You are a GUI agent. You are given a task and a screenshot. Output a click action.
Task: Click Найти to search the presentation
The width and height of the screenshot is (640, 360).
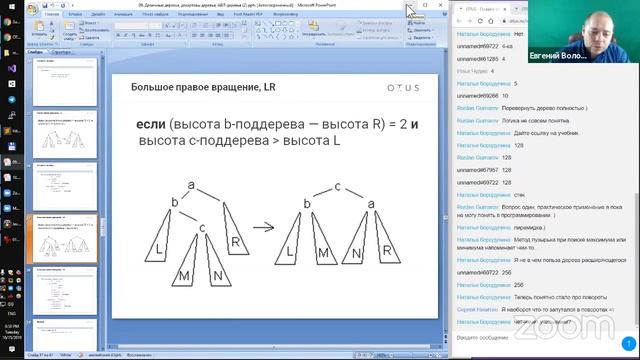(x=417, y=23)
